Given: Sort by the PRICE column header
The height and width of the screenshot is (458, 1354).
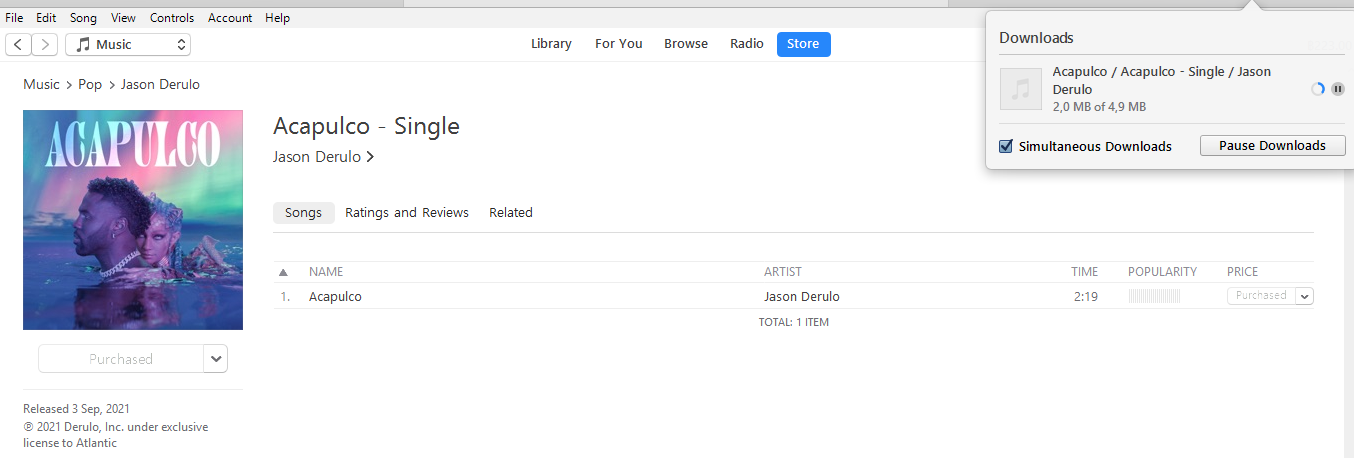Looking at the screenshot, I should [x=1243, y=272].
